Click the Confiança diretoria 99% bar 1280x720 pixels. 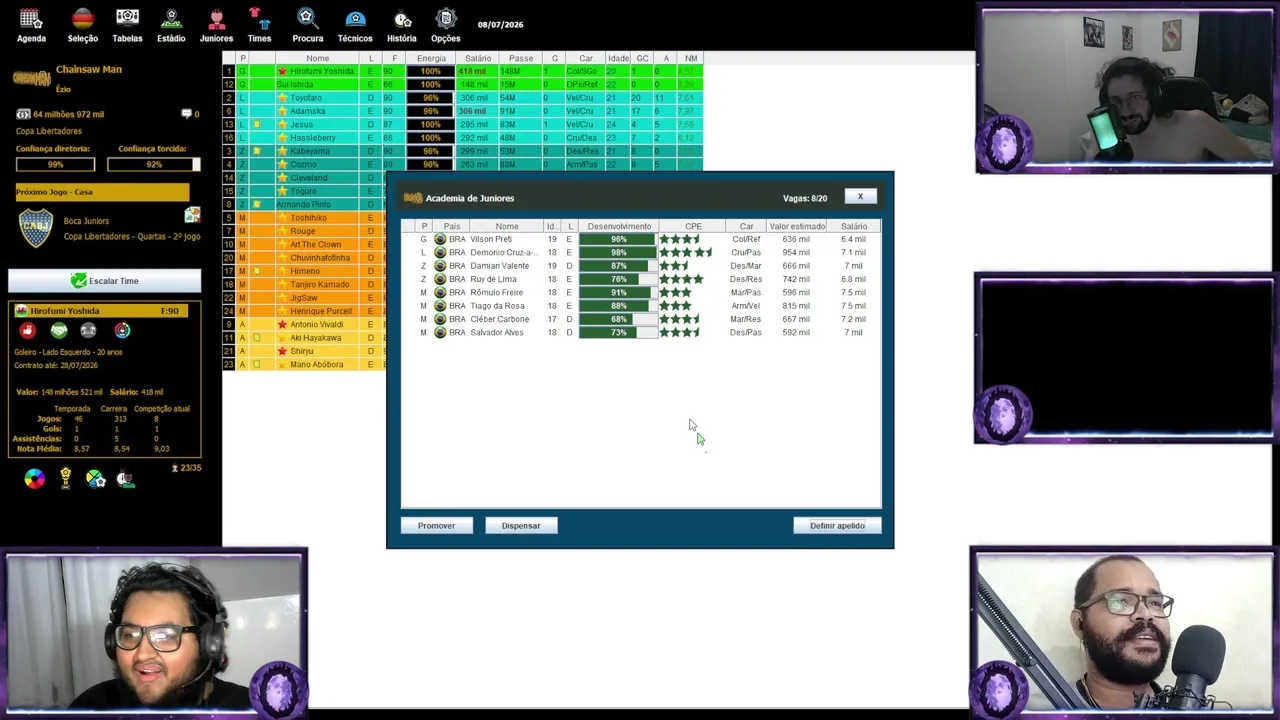[x=55, y=164]
